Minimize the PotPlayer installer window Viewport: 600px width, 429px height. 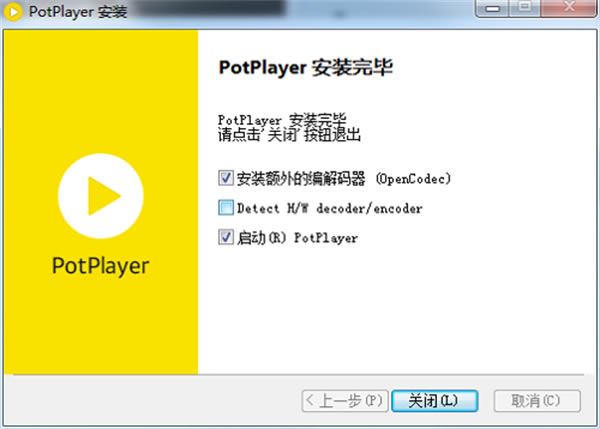click(496, 10)
